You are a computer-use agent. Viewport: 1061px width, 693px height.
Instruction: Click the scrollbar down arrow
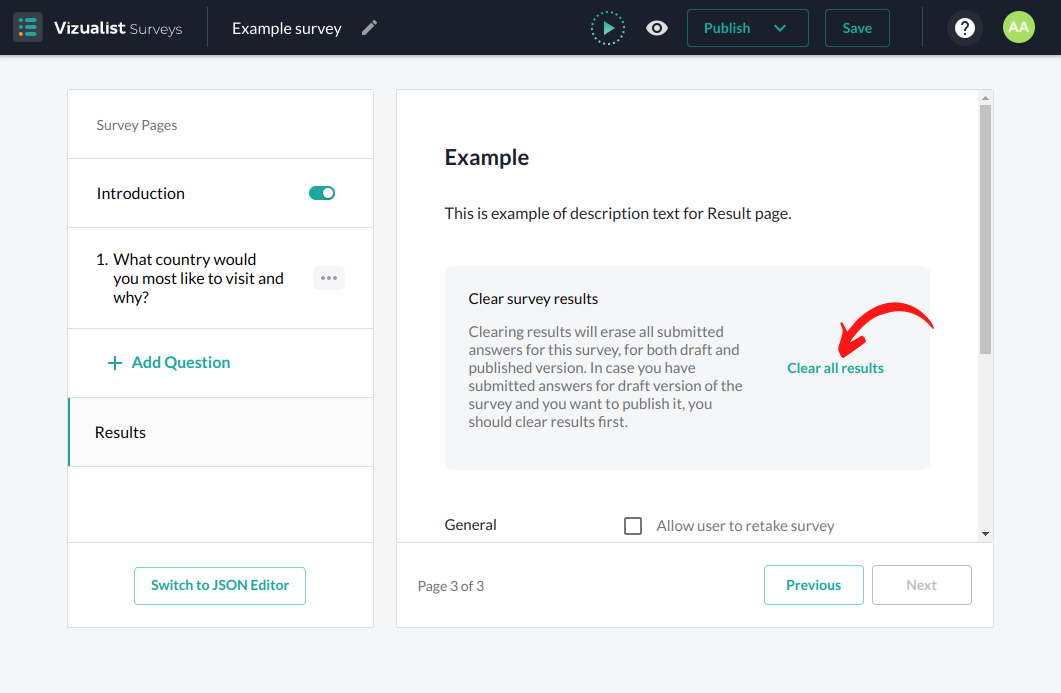[x=985, y=534]
